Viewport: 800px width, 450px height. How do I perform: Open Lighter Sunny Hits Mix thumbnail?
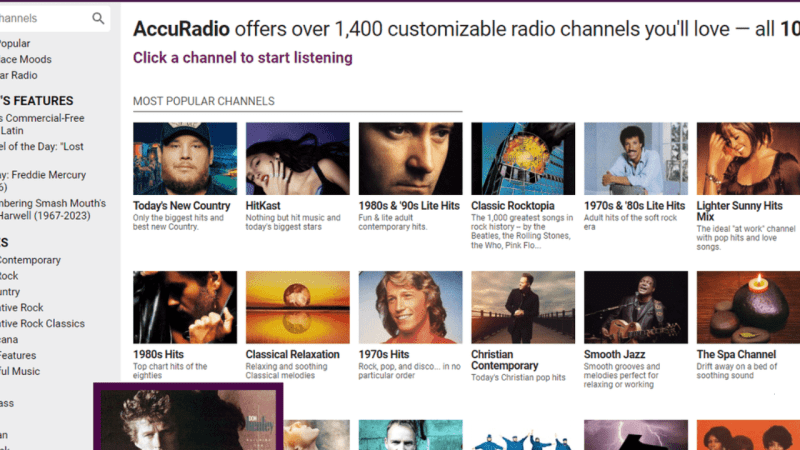(x=748, y=158)
